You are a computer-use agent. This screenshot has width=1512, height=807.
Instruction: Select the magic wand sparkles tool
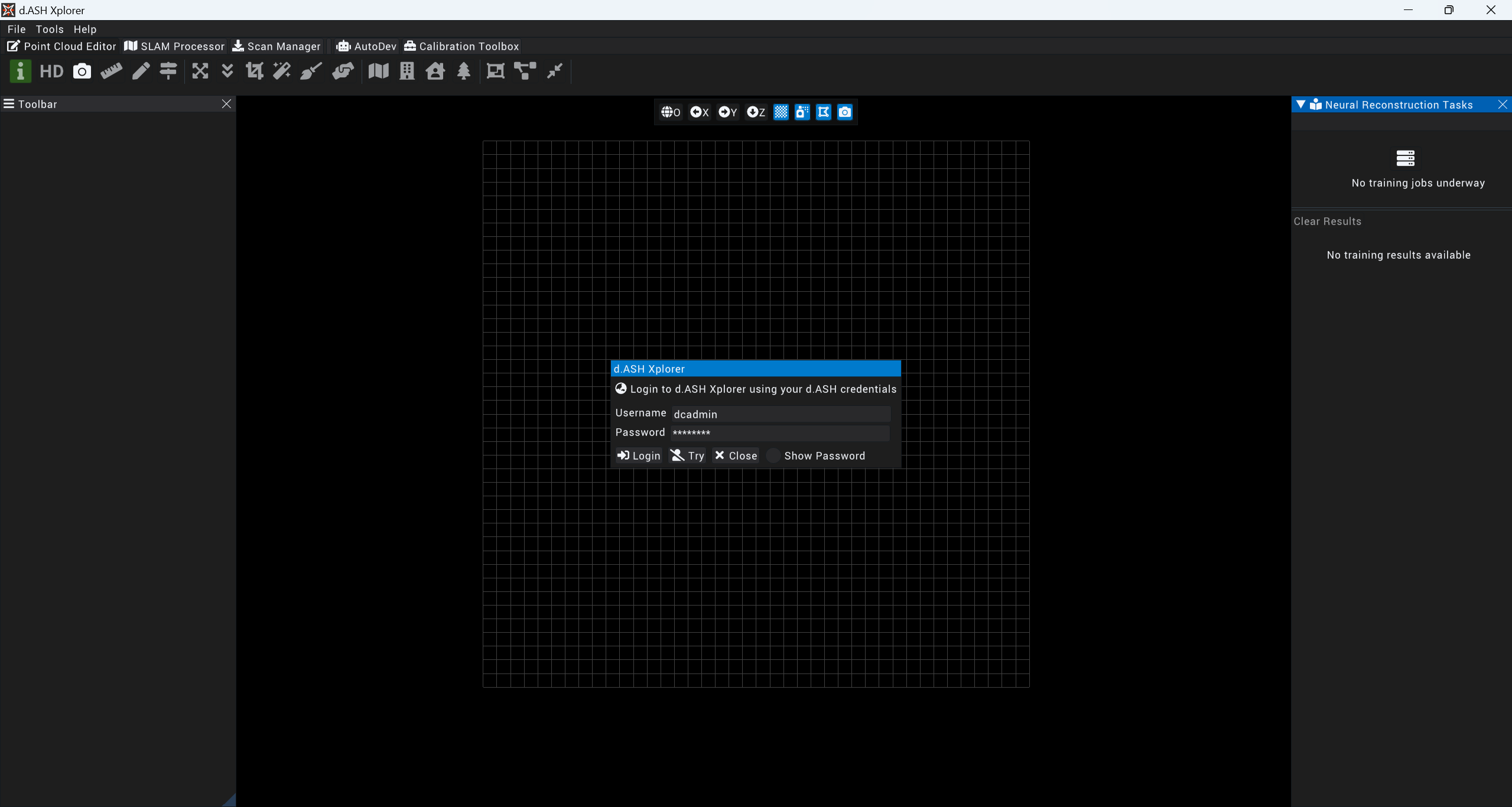282,71
